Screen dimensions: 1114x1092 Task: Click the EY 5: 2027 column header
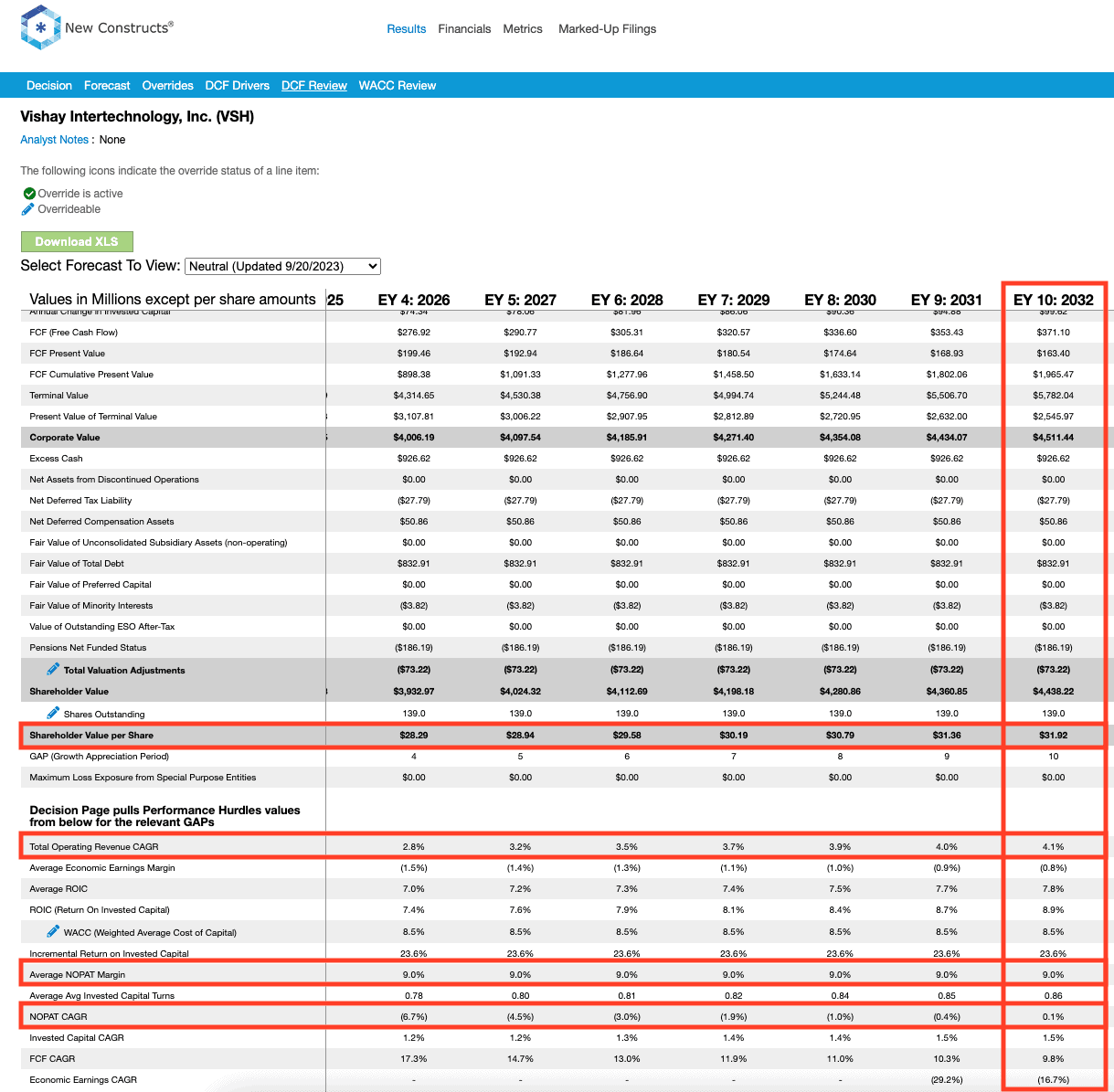[520, 300]
